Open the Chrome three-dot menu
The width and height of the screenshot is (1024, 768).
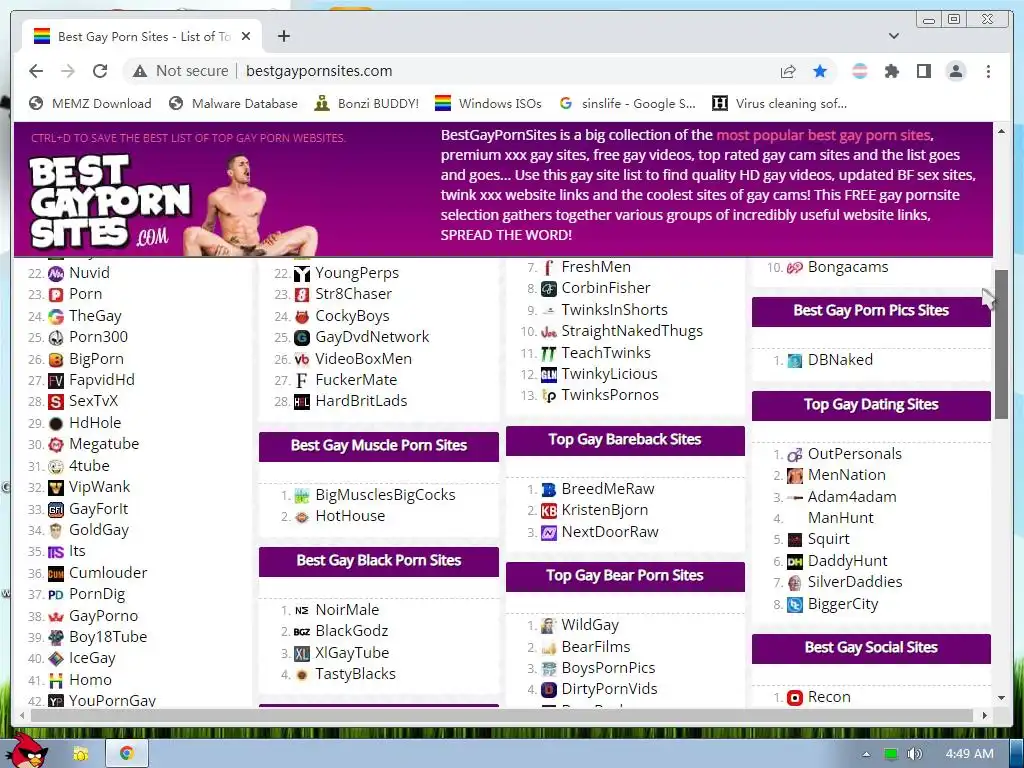pyautogui.click(x=988, y=71)
